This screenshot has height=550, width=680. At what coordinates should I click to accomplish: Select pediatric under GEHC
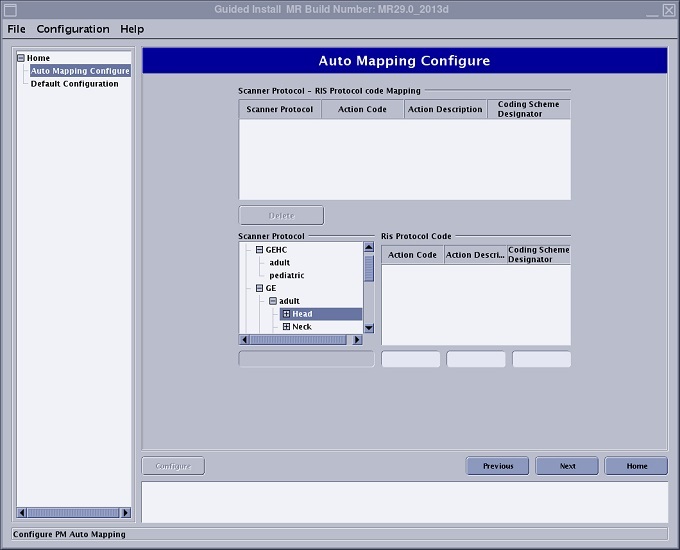[286, 275]
